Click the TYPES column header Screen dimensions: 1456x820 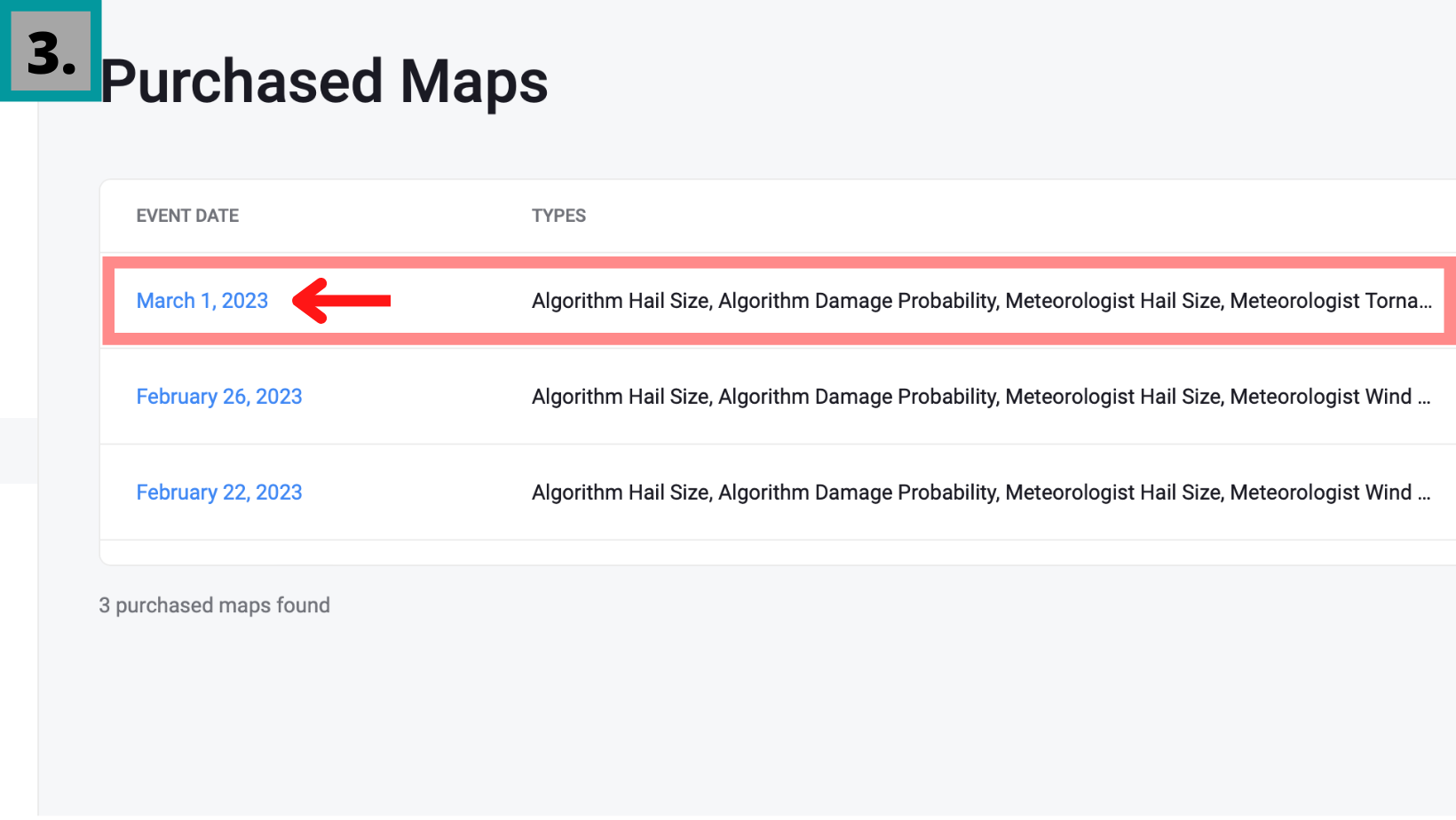[x=558, y=216]
